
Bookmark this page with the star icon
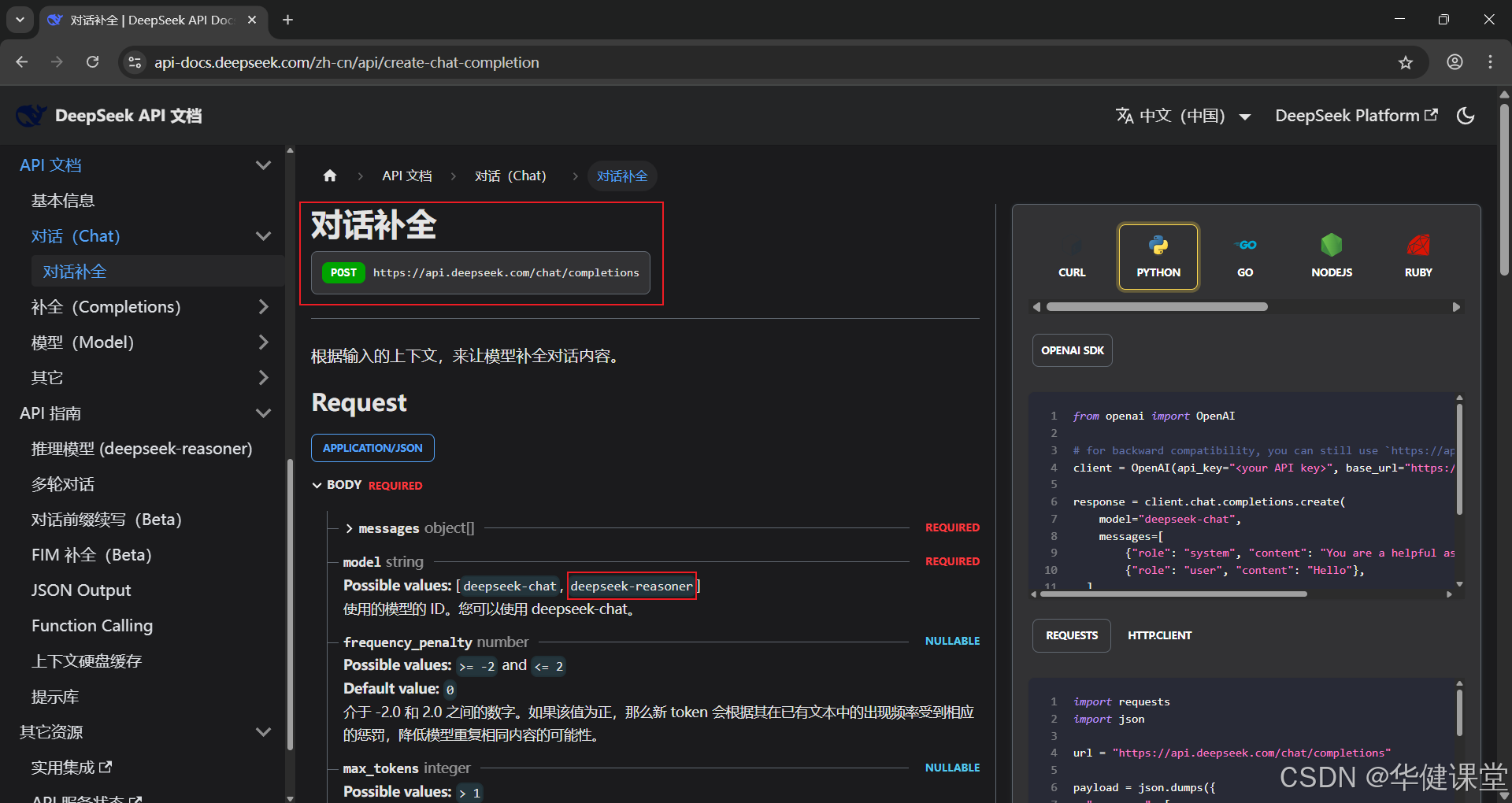tap(1406, 62)
